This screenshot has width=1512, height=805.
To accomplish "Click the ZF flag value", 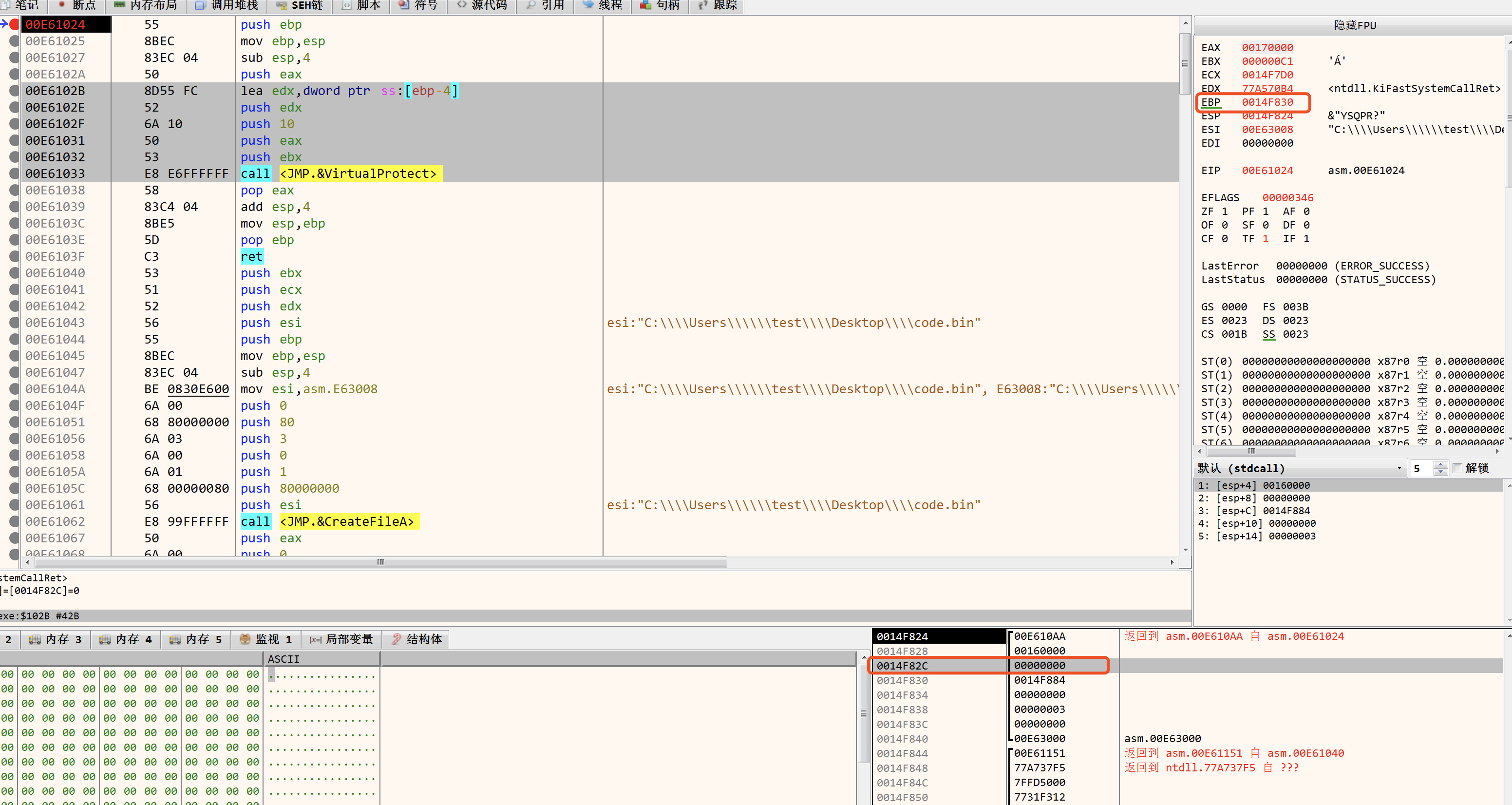I will [1225, 211].
